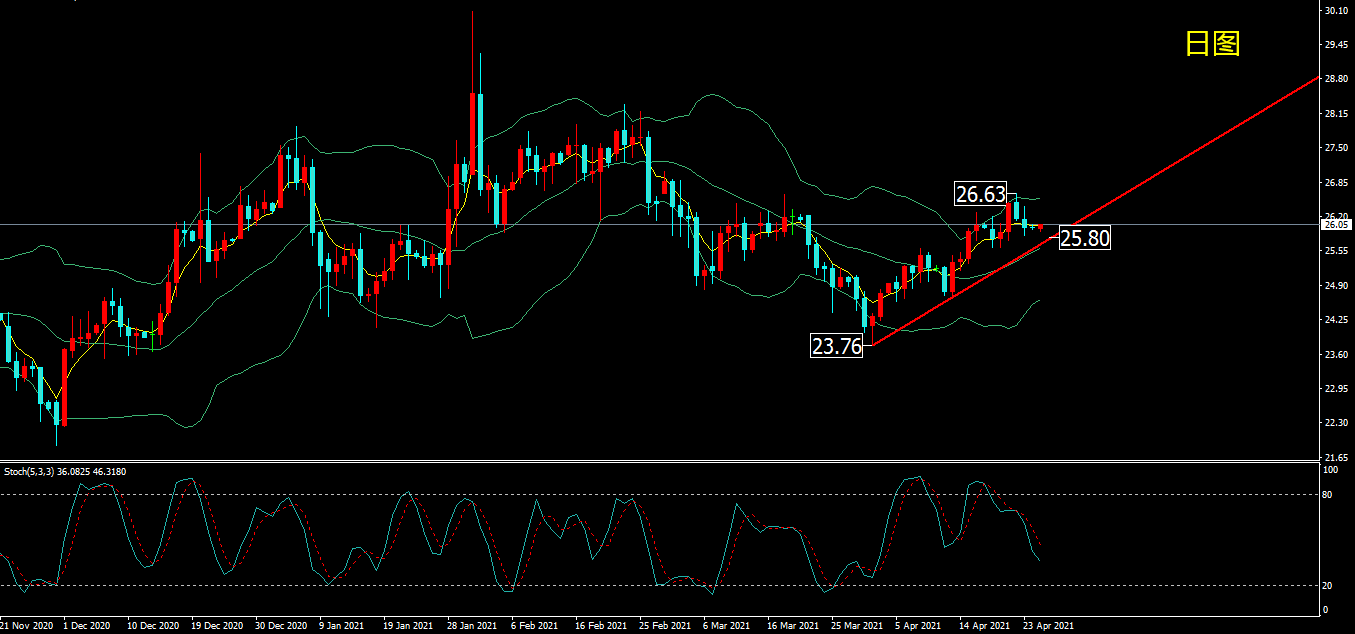1355x634 pixels.
Task: Click the 1 Dec 2020 date label
Action: click(x=86, y=626)
